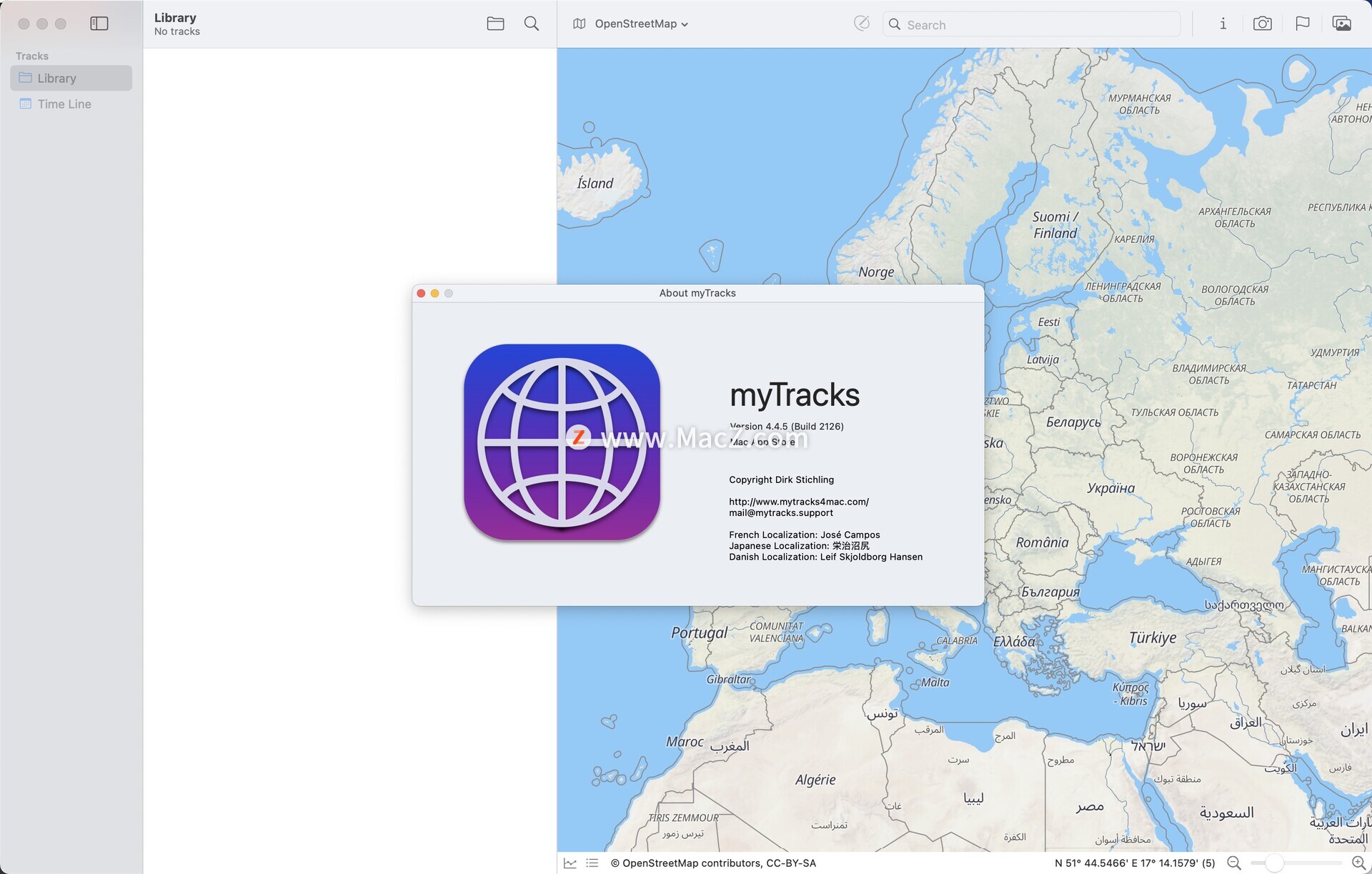Open track search with magnifier icon
The width and height of the screenshot is (1372, 874).
tap(531, 24)
